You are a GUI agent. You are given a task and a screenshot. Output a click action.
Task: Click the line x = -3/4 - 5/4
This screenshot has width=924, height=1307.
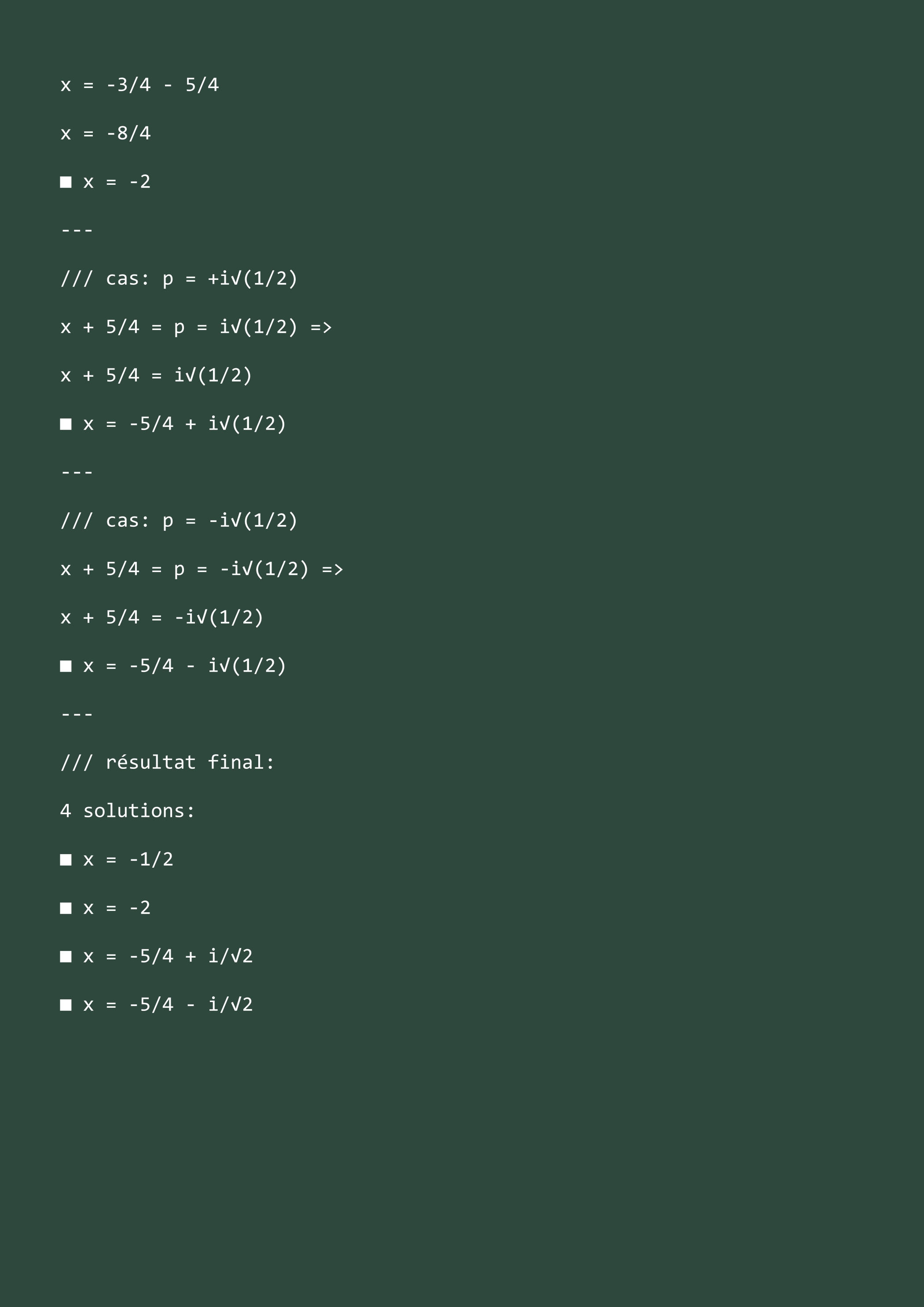tap(139, 85)
